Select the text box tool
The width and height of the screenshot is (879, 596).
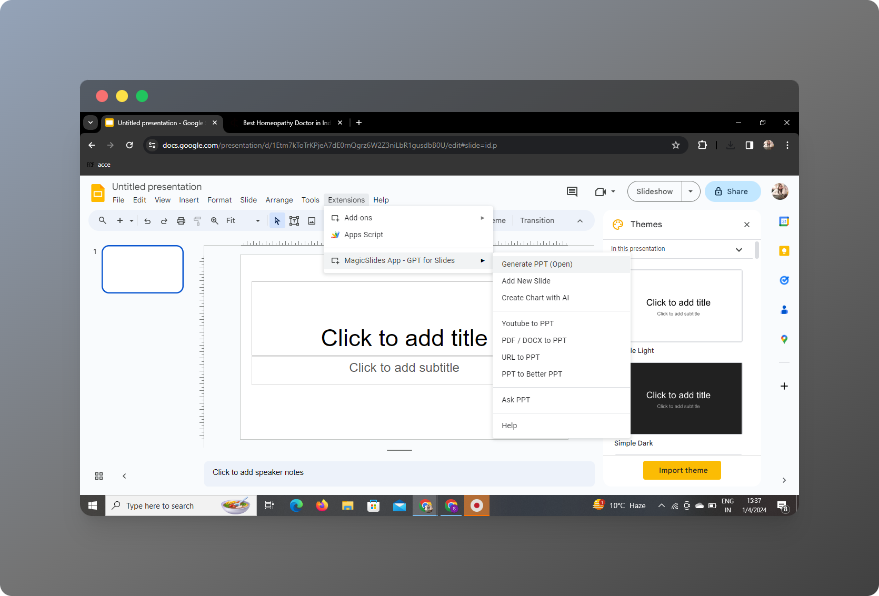click(x=294, y=221)
